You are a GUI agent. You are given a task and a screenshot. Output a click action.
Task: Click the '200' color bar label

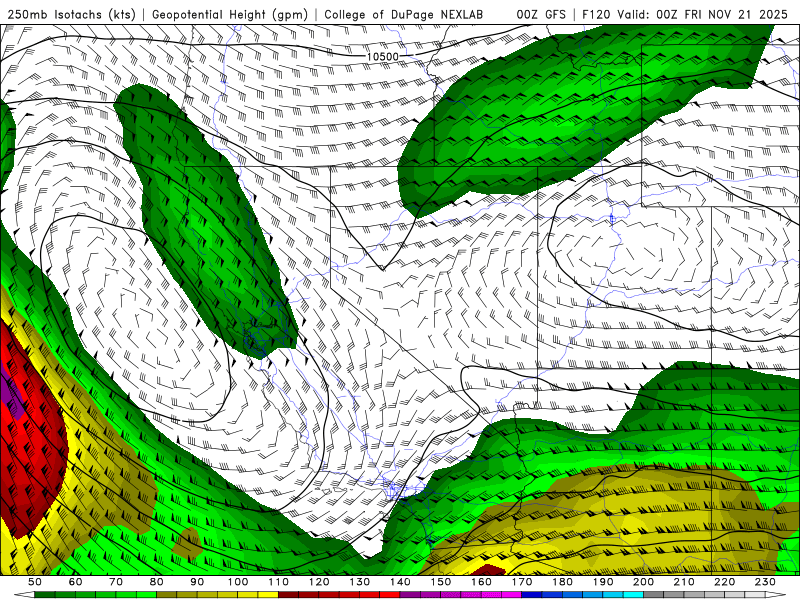pos(643,582)
